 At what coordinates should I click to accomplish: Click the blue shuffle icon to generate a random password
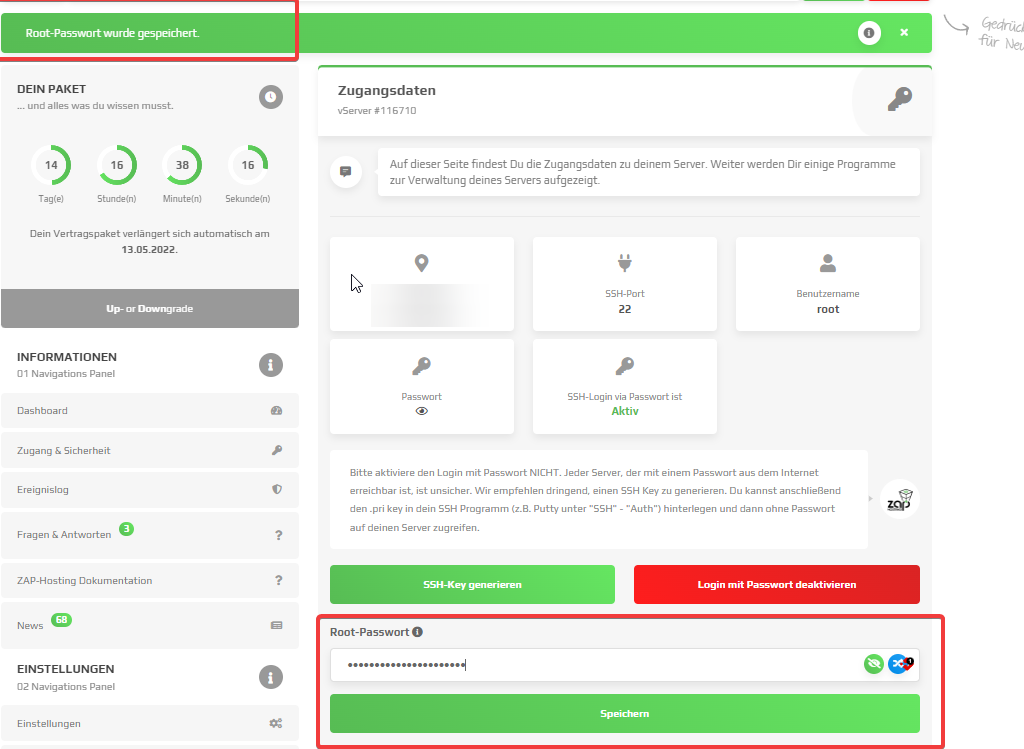[x=899, y=663]
